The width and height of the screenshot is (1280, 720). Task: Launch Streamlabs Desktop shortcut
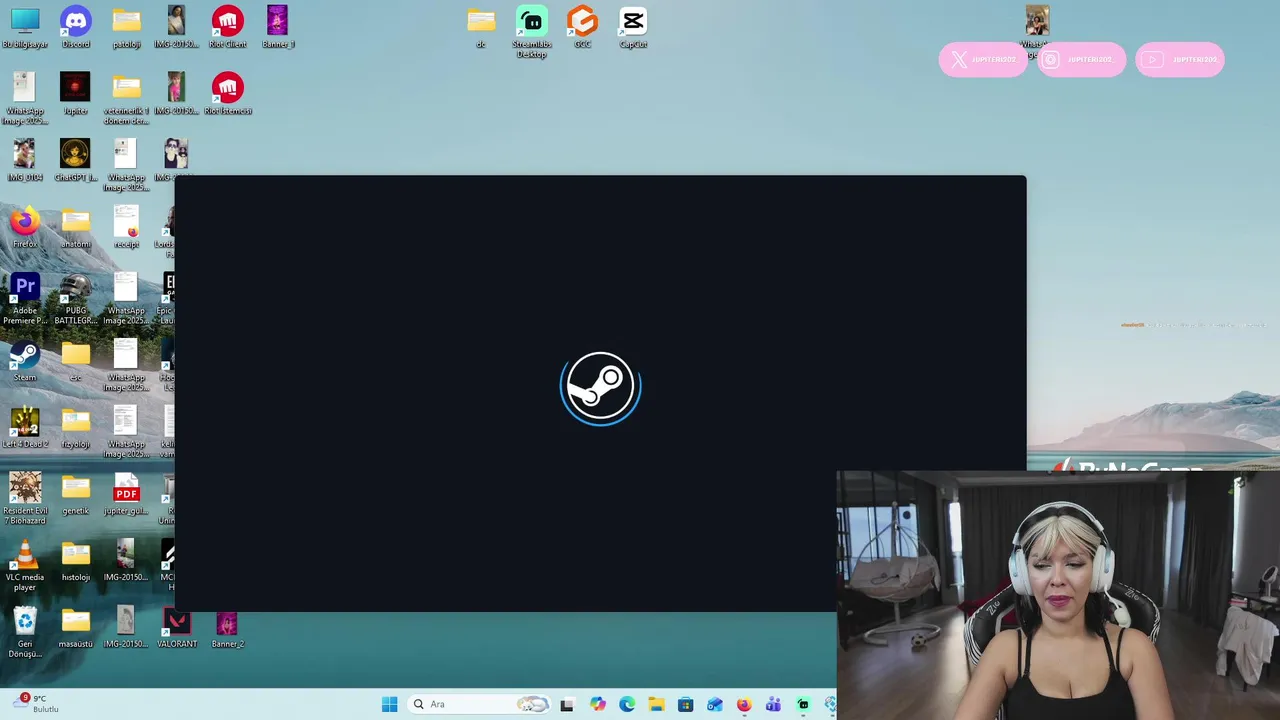click(532, 33)
